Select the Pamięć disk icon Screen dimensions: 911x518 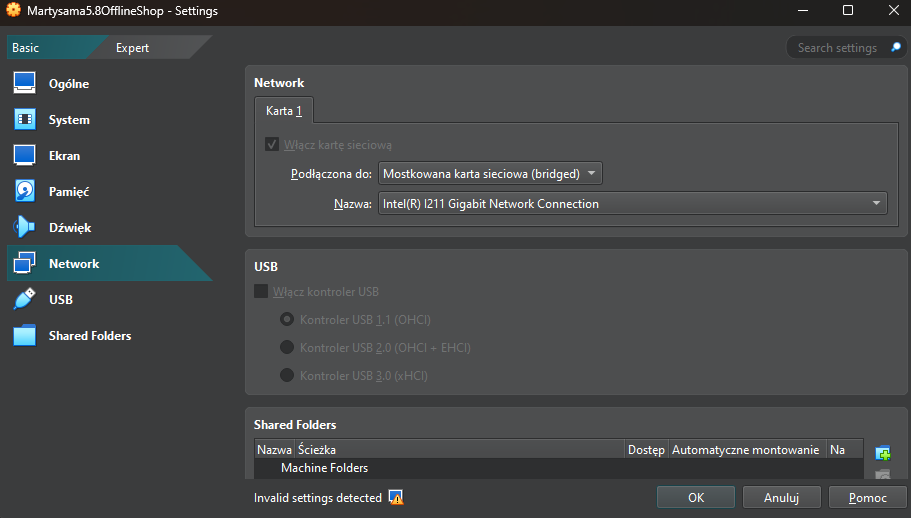(25, 192)
